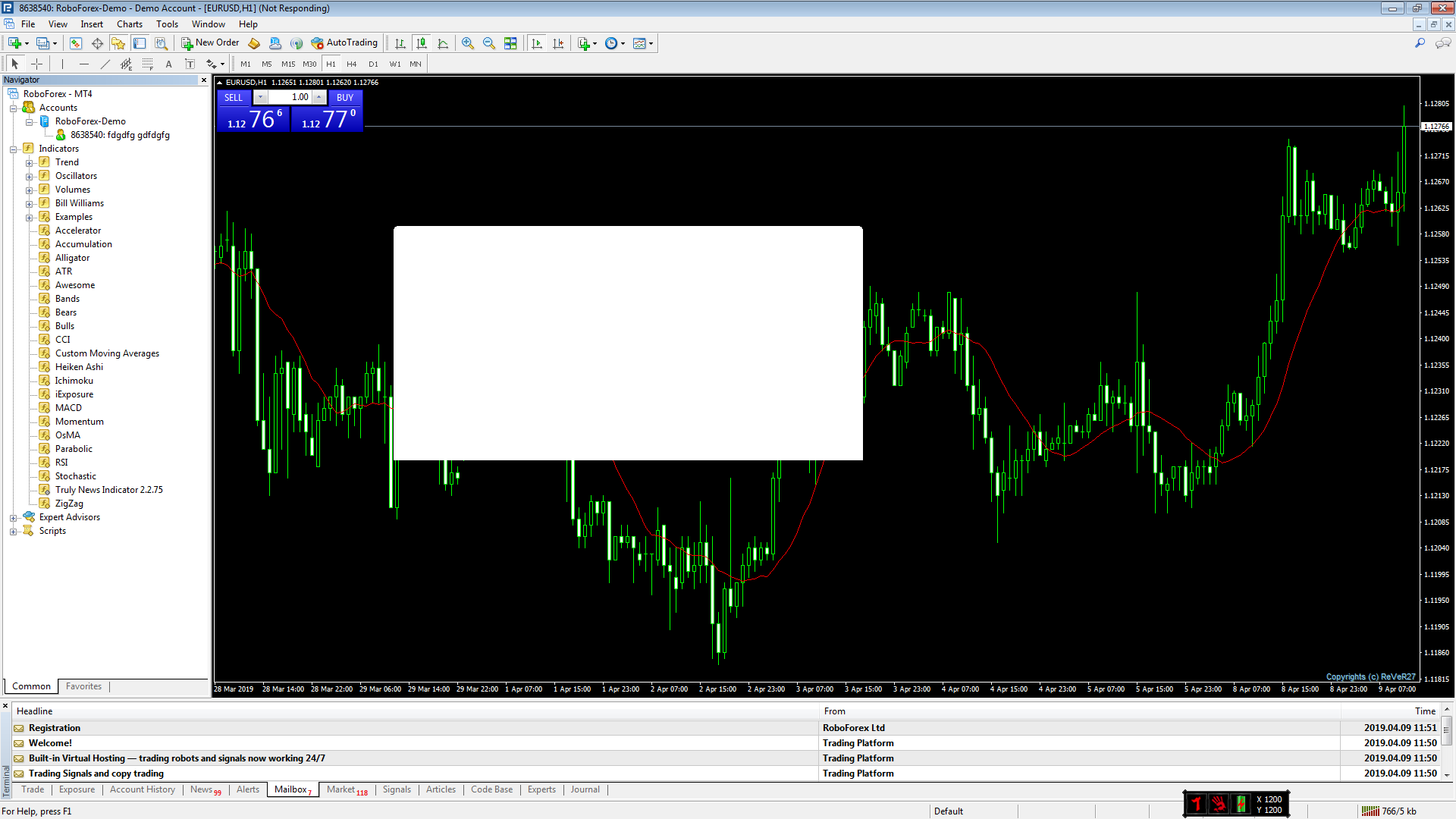This screenshot has width=1456, height=819.
Task: Collapse the Indicators tree node
Action: pos(13,149)
